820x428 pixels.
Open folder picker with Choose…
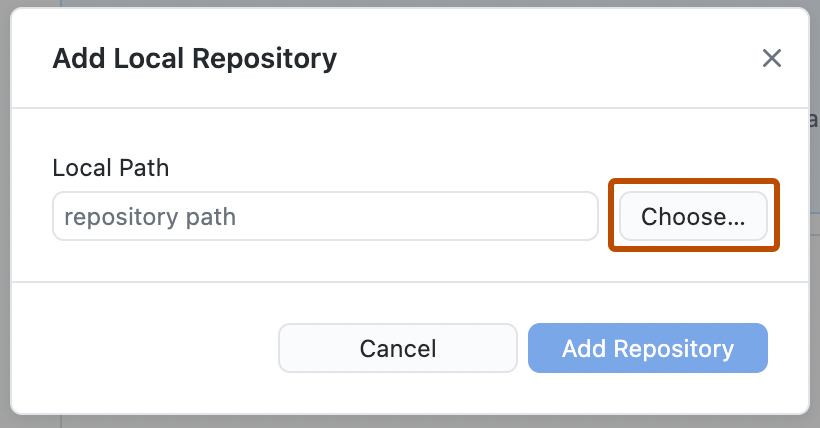pyautogui.click(x=693, y=216)
